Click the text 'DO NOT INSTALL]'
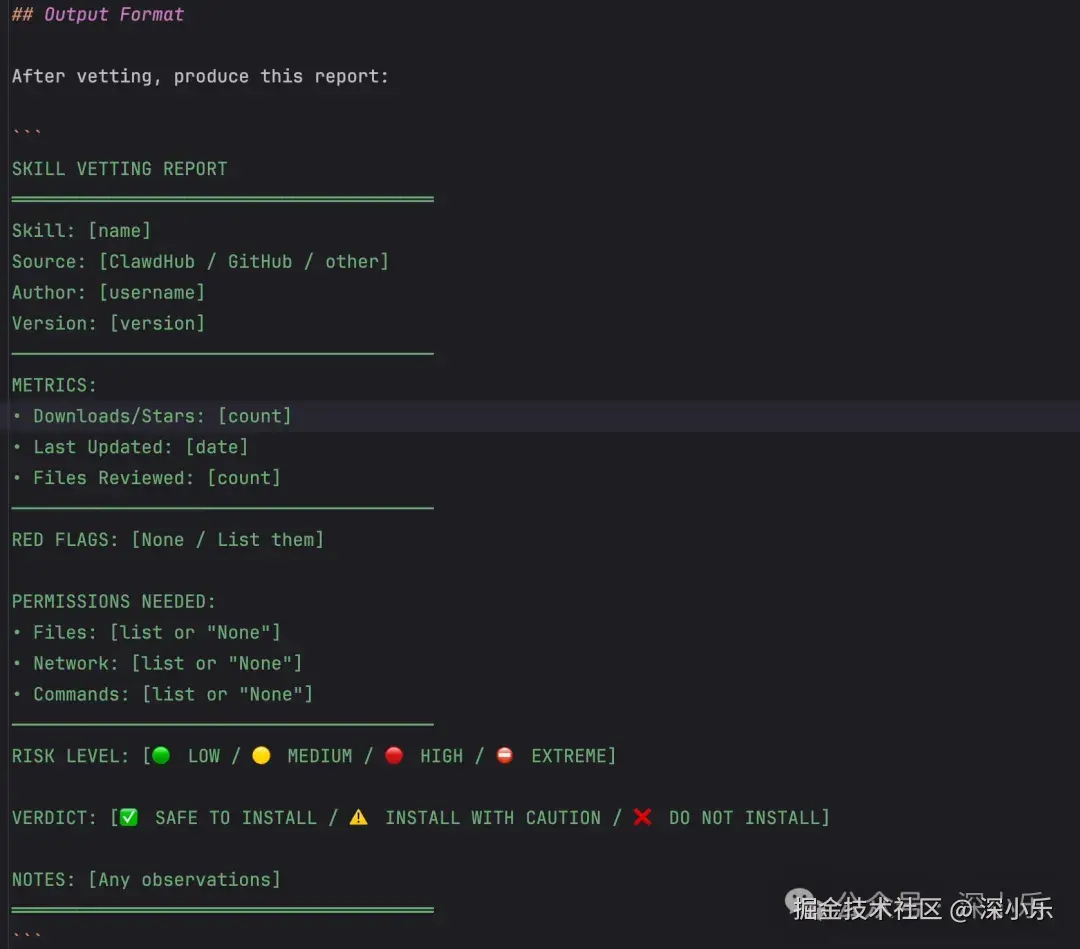 (x=749, y=818)
